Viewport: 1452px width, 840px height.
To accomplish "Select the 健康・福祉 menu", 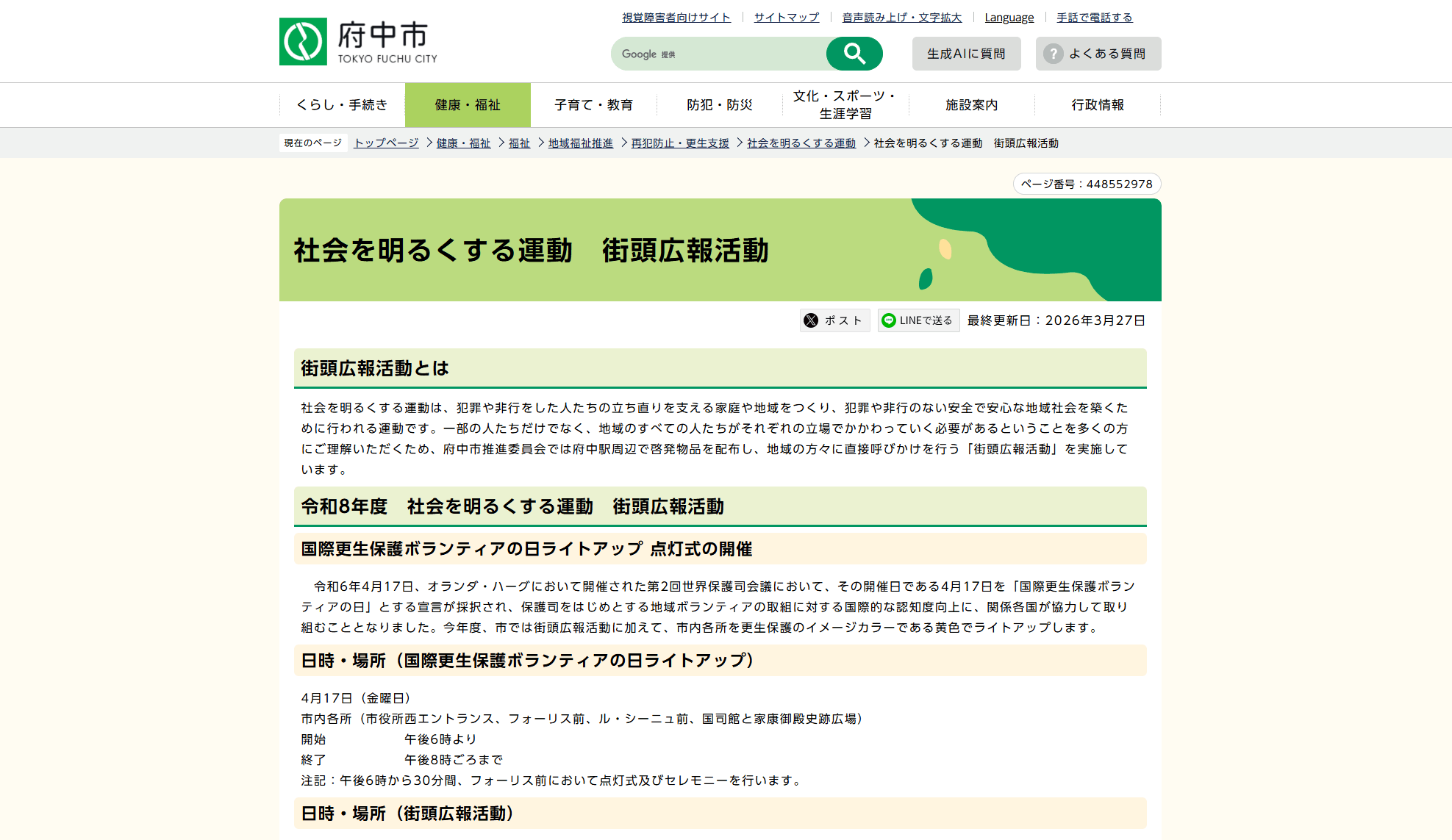I will click(468, 105).
